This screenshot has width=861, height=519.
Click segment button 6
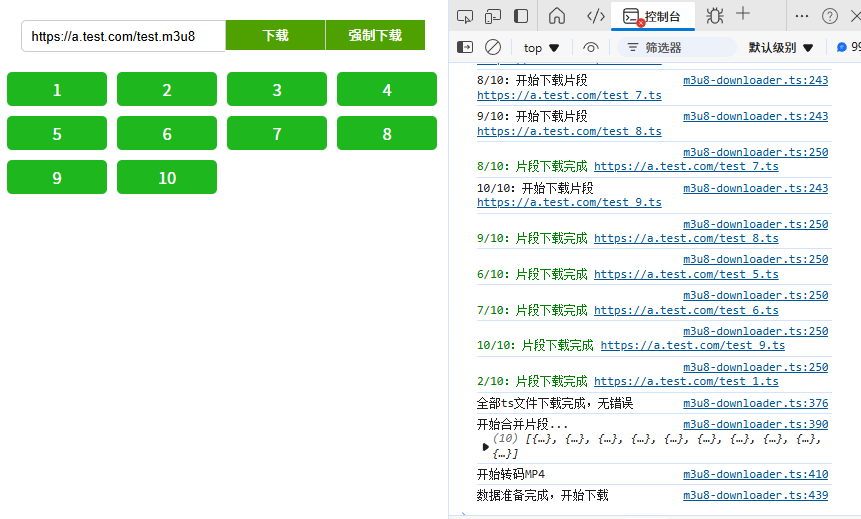click(x=167, y=133)
